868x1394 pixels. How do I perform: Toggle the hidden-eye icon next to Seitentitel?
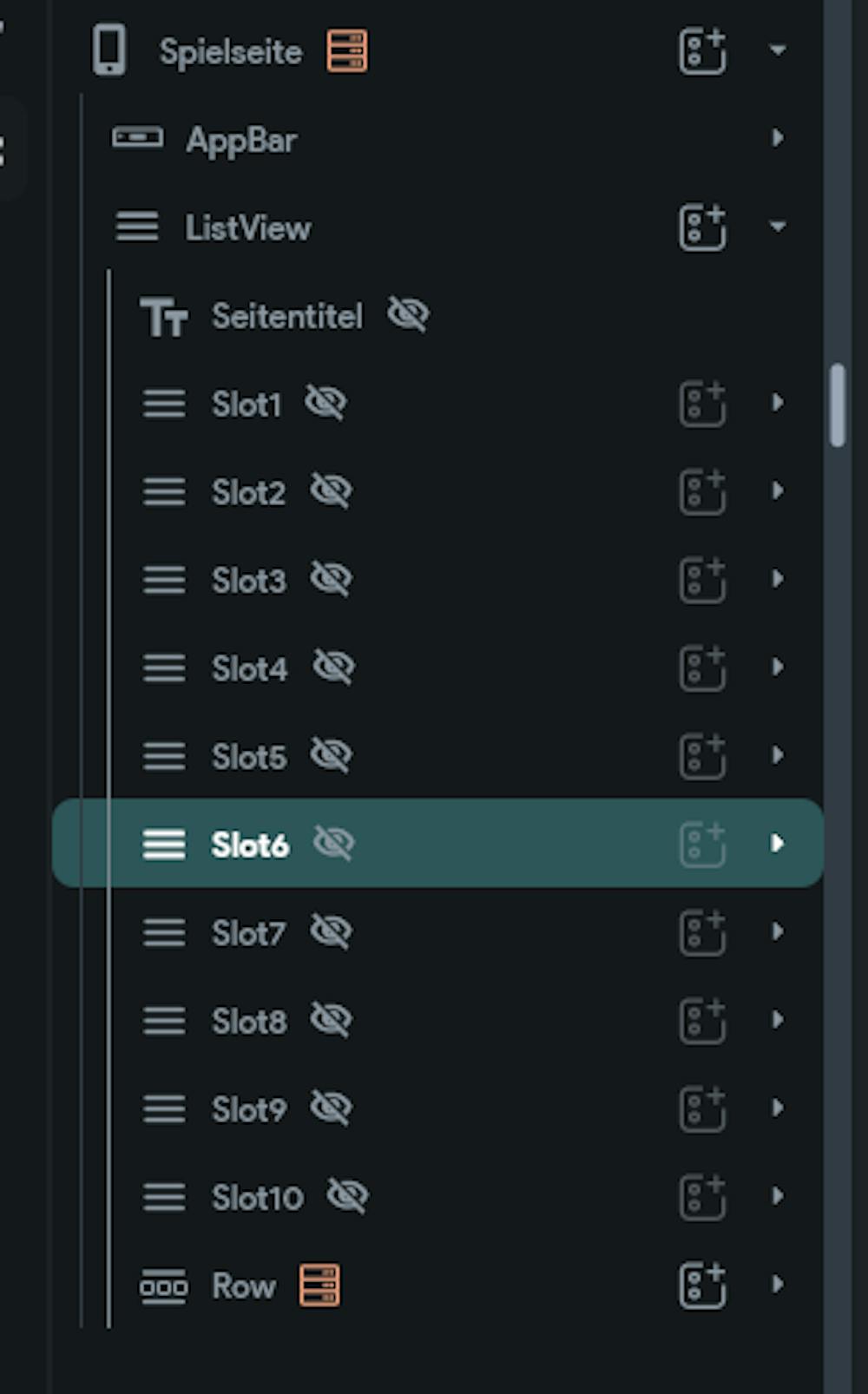408,314
